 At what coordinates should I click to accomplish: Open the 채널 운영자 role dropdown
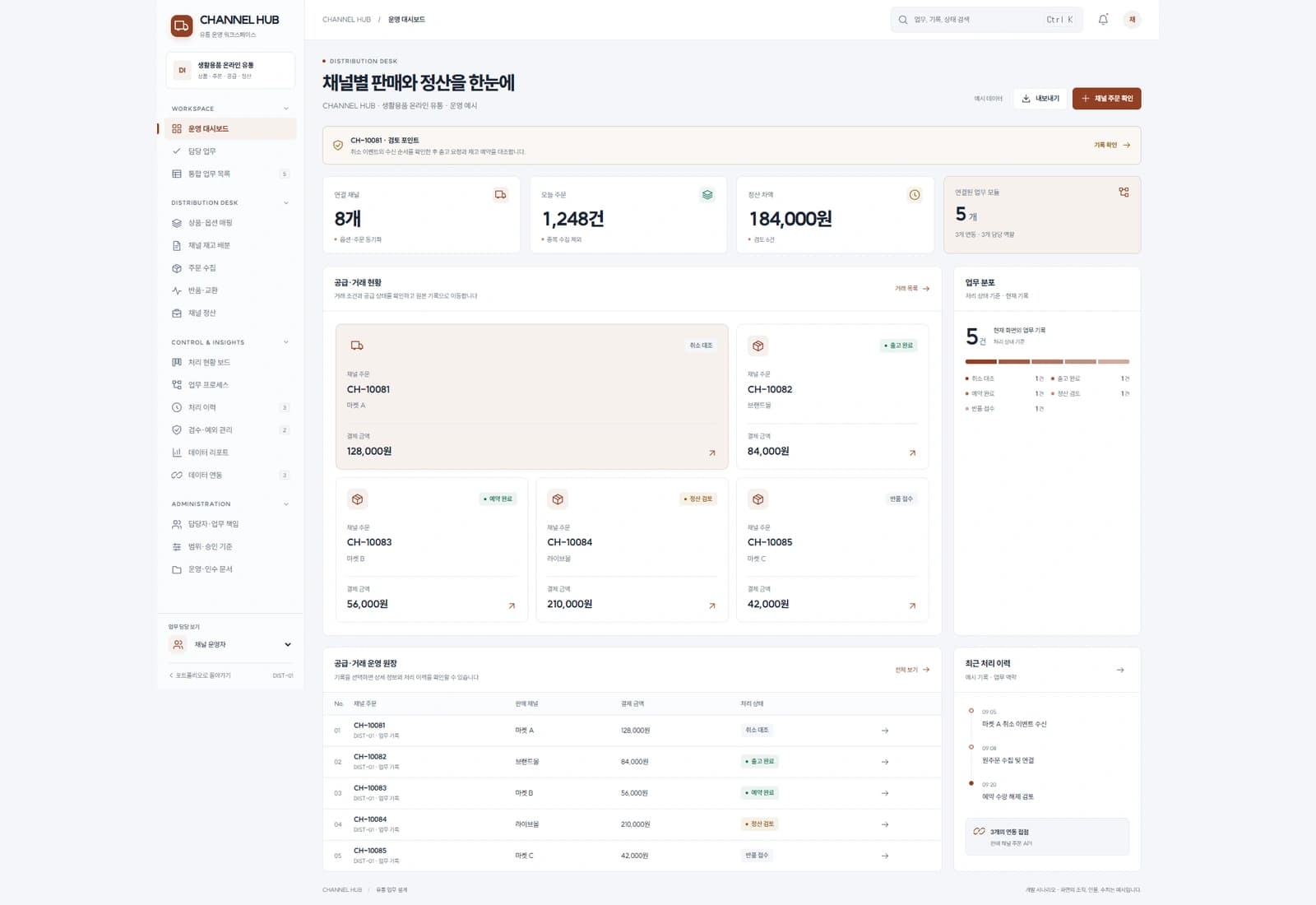(230, 645)
